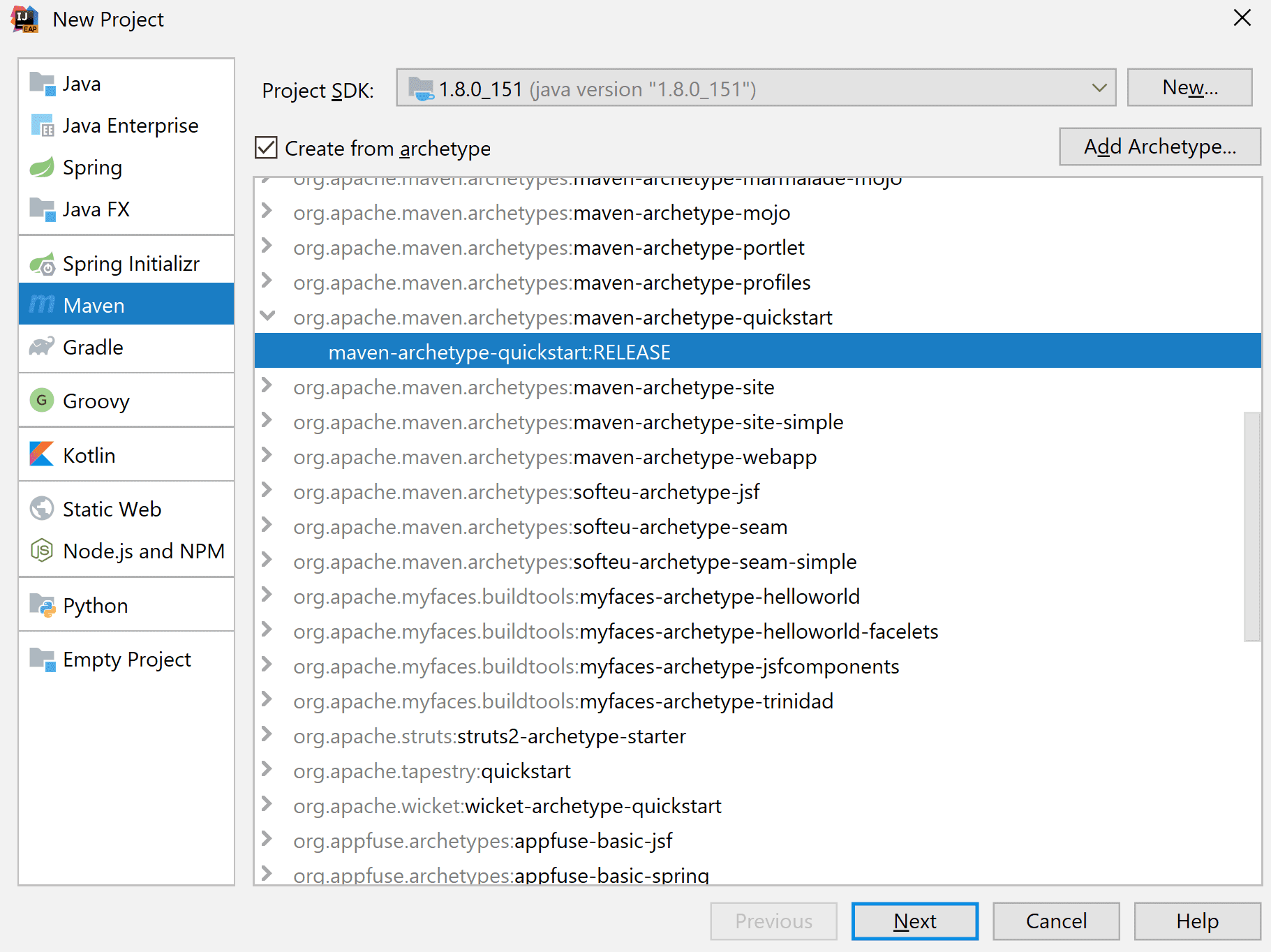The width and height of the screenshot is (1271, 952).
Task: Select maven-archetype-quickstart:RELEASE item
Action: tap(499, 352)
